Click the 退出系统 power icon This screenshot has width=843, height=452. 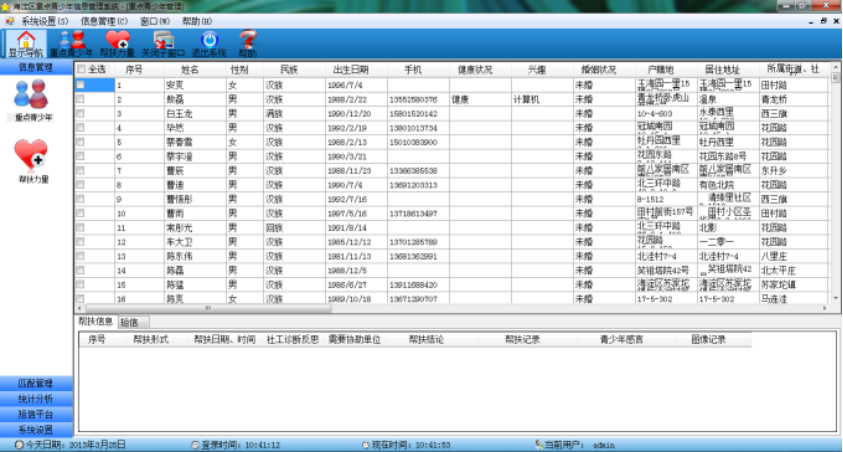210,41
